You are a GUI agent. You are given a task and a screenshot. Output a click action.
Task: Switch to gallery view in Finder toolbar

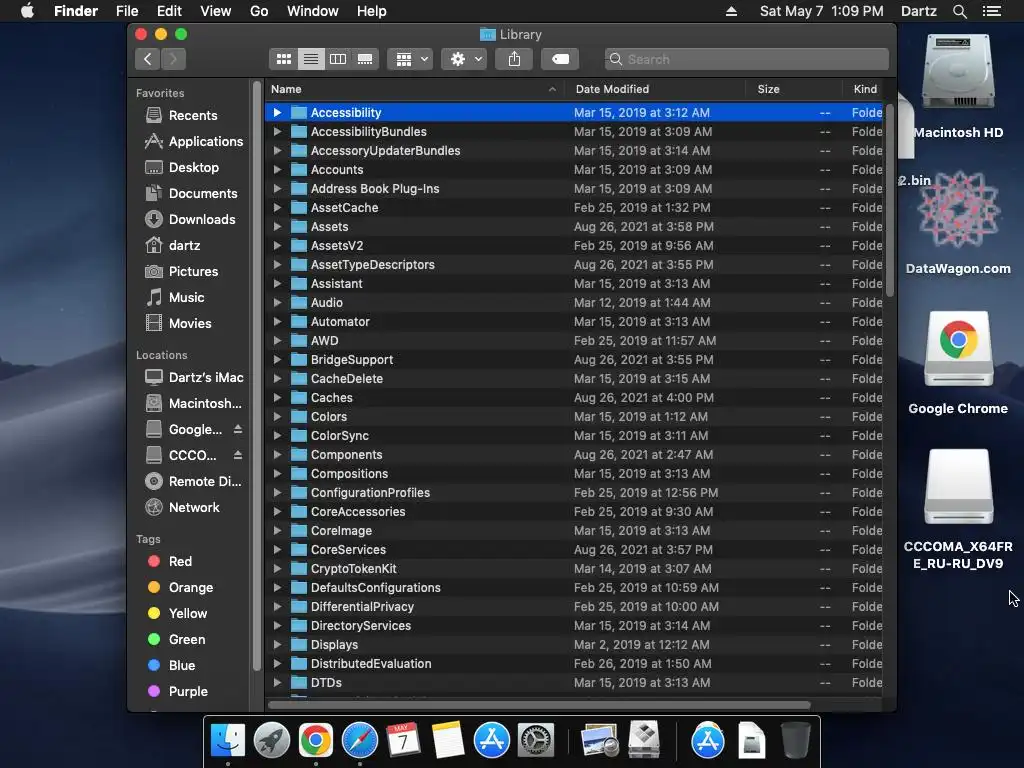(365, 59)
